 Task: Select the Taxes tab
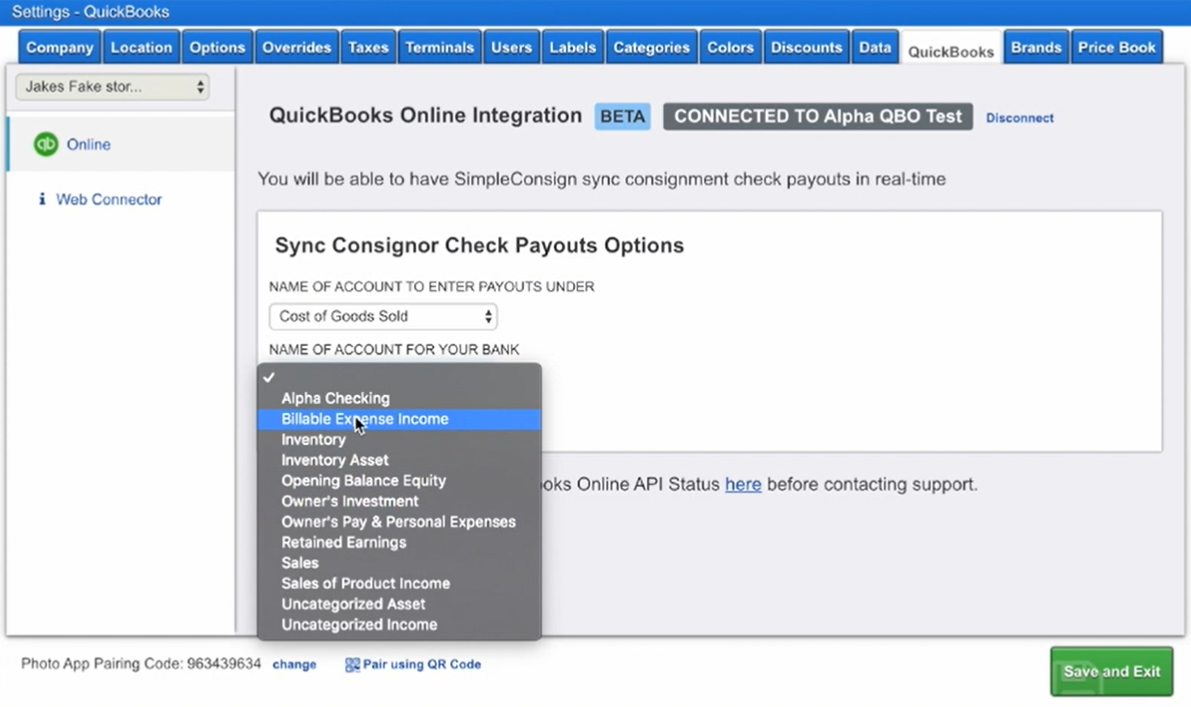(x=368, y=47)
